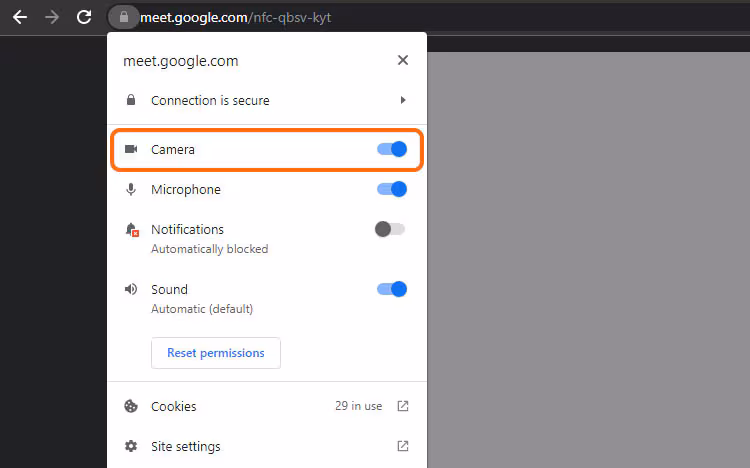Switch off the Sound toggle
The image size is (750, 468).
click(391, 289)
